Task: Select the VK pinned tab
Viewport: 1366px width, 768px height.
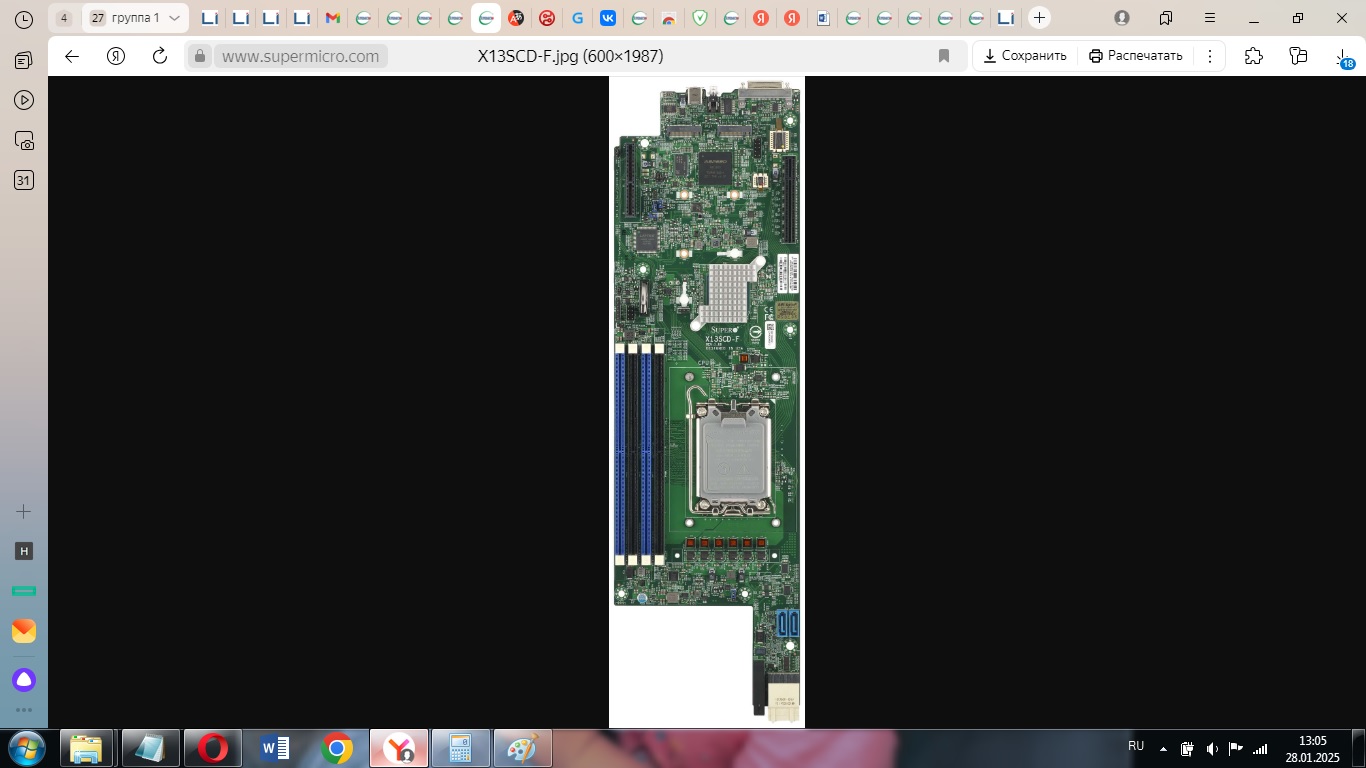Action: click(x=607, y=18)
